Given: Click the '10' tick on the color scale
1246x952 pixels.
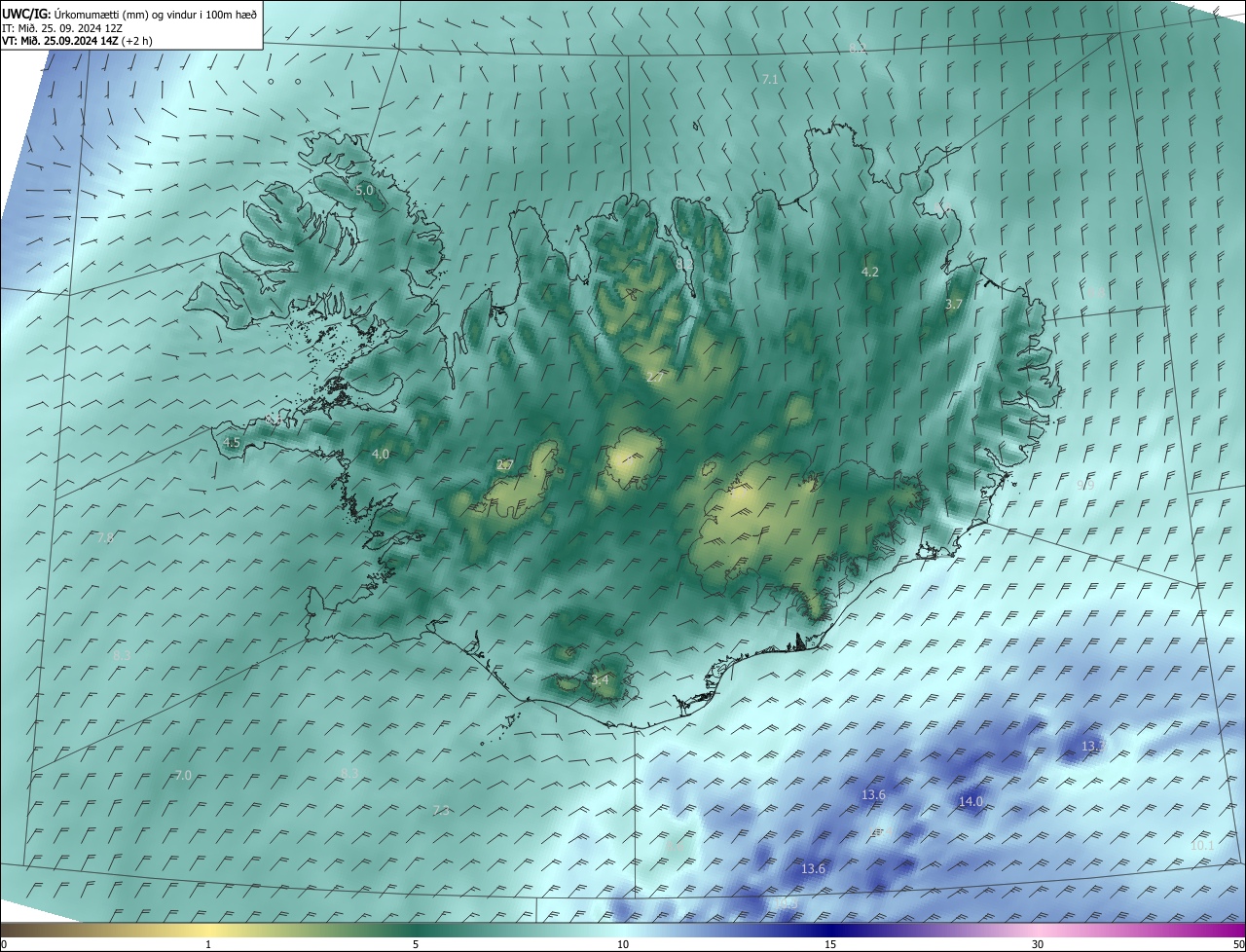Looking at the screenshot, I should [x=623, y=944].
